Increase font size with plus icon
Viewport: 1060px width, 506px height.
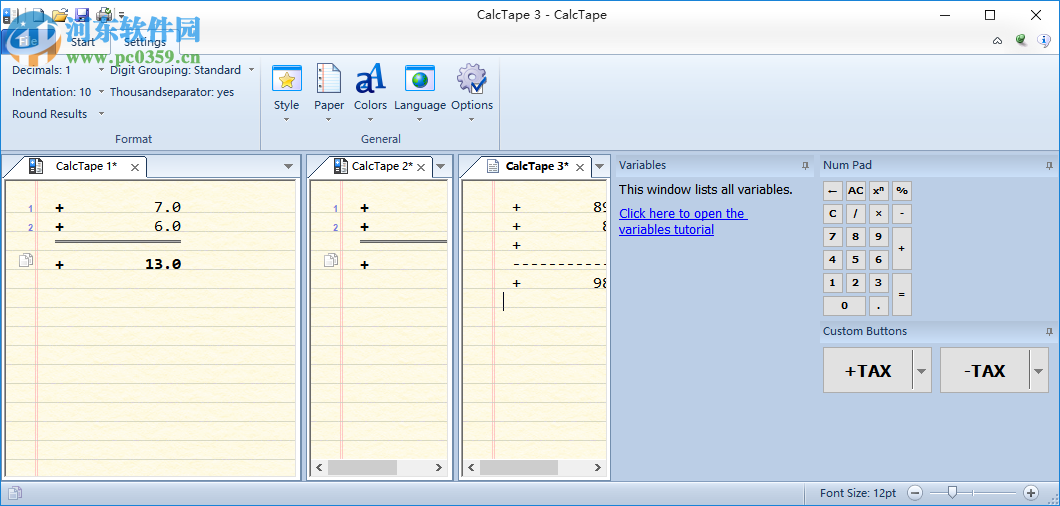click(x=1031, y=493)
